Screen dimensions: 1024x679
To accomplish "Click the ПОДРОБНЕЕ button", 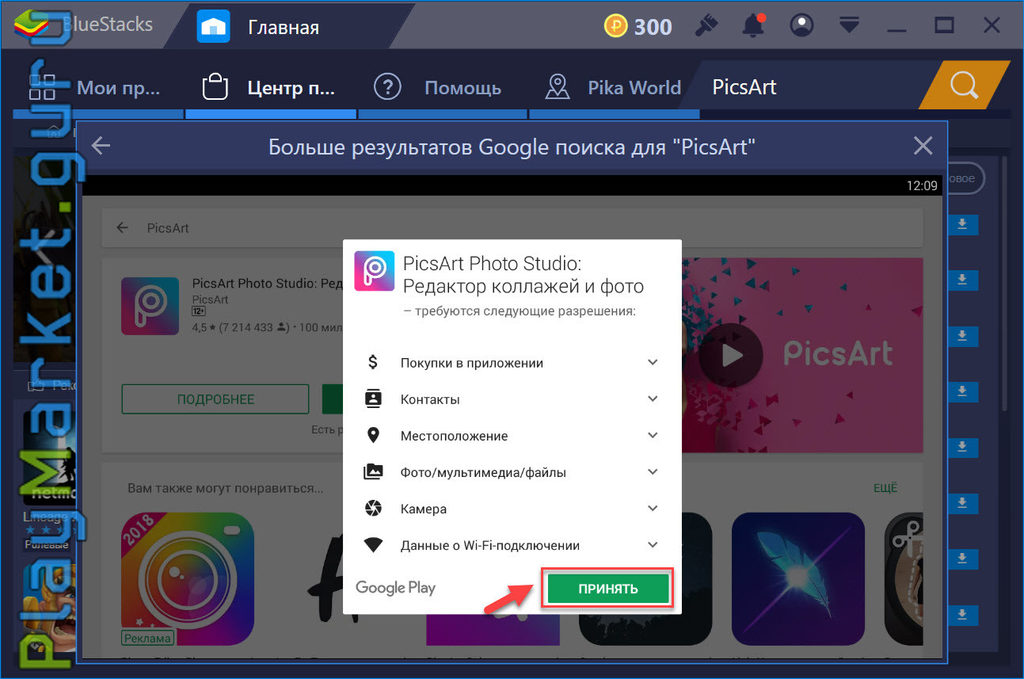I will (216, 399).
